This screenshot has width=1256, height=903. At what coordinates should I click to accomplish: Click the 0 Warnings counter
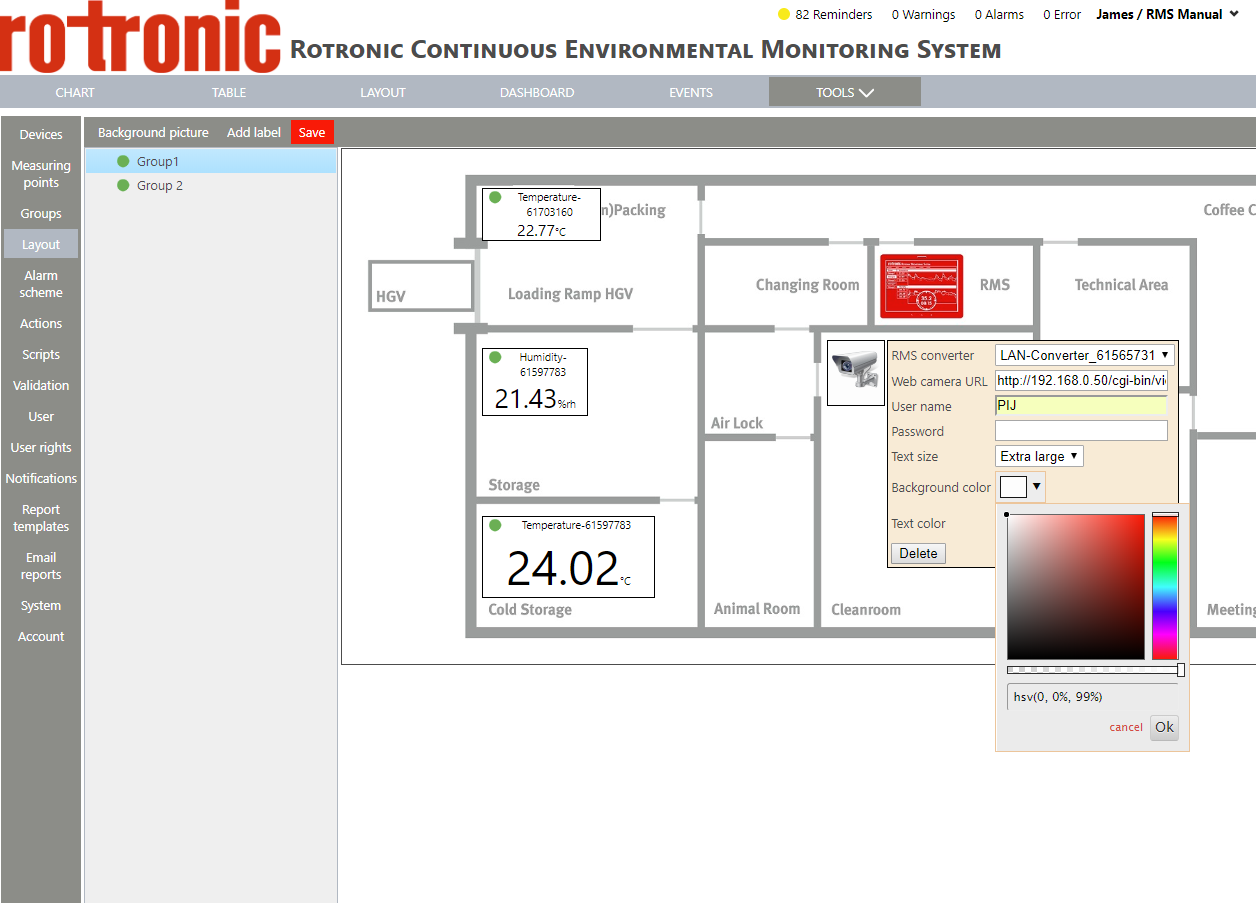(923, 14)
